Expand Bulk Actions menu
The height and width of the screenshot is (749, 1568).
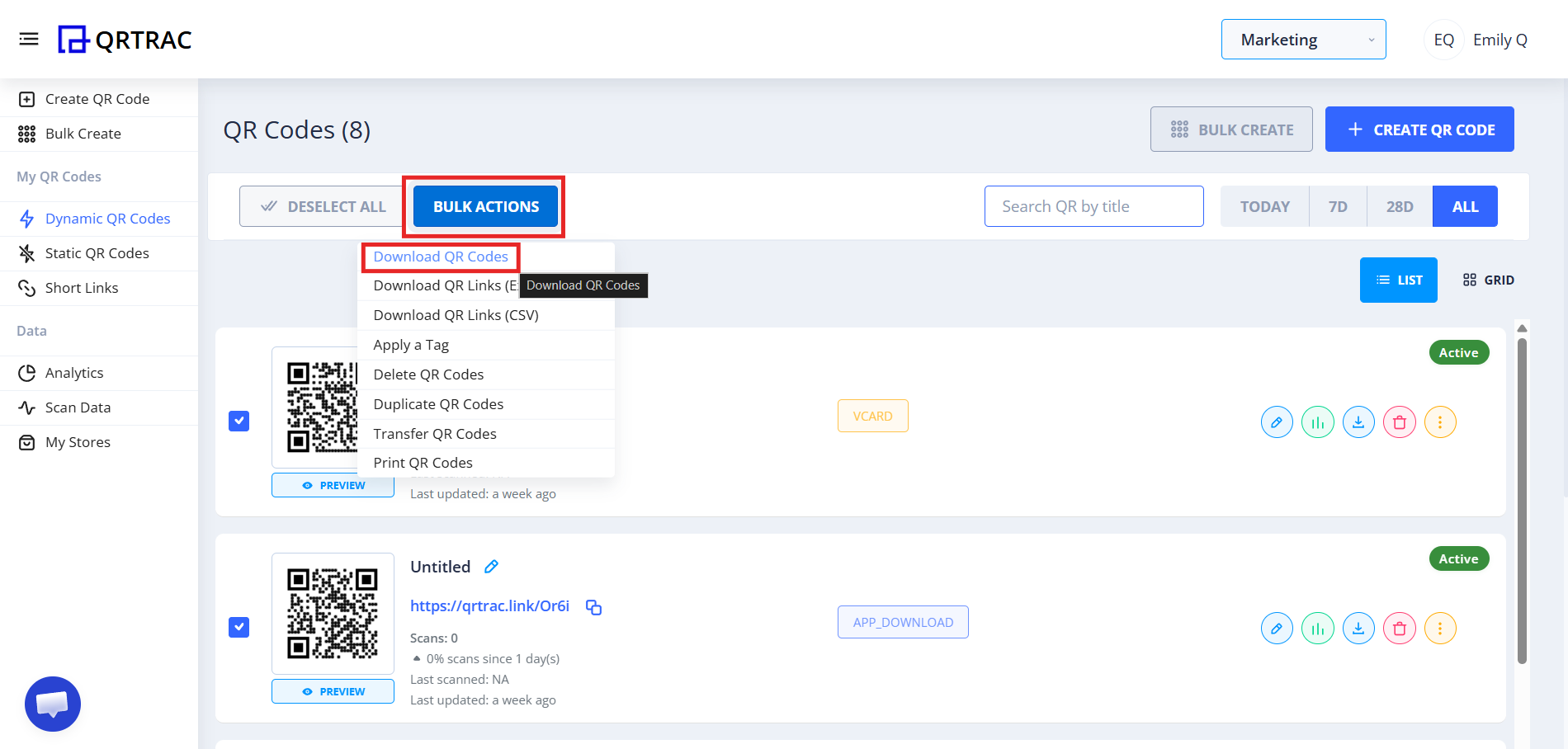[x=484, y=206]
